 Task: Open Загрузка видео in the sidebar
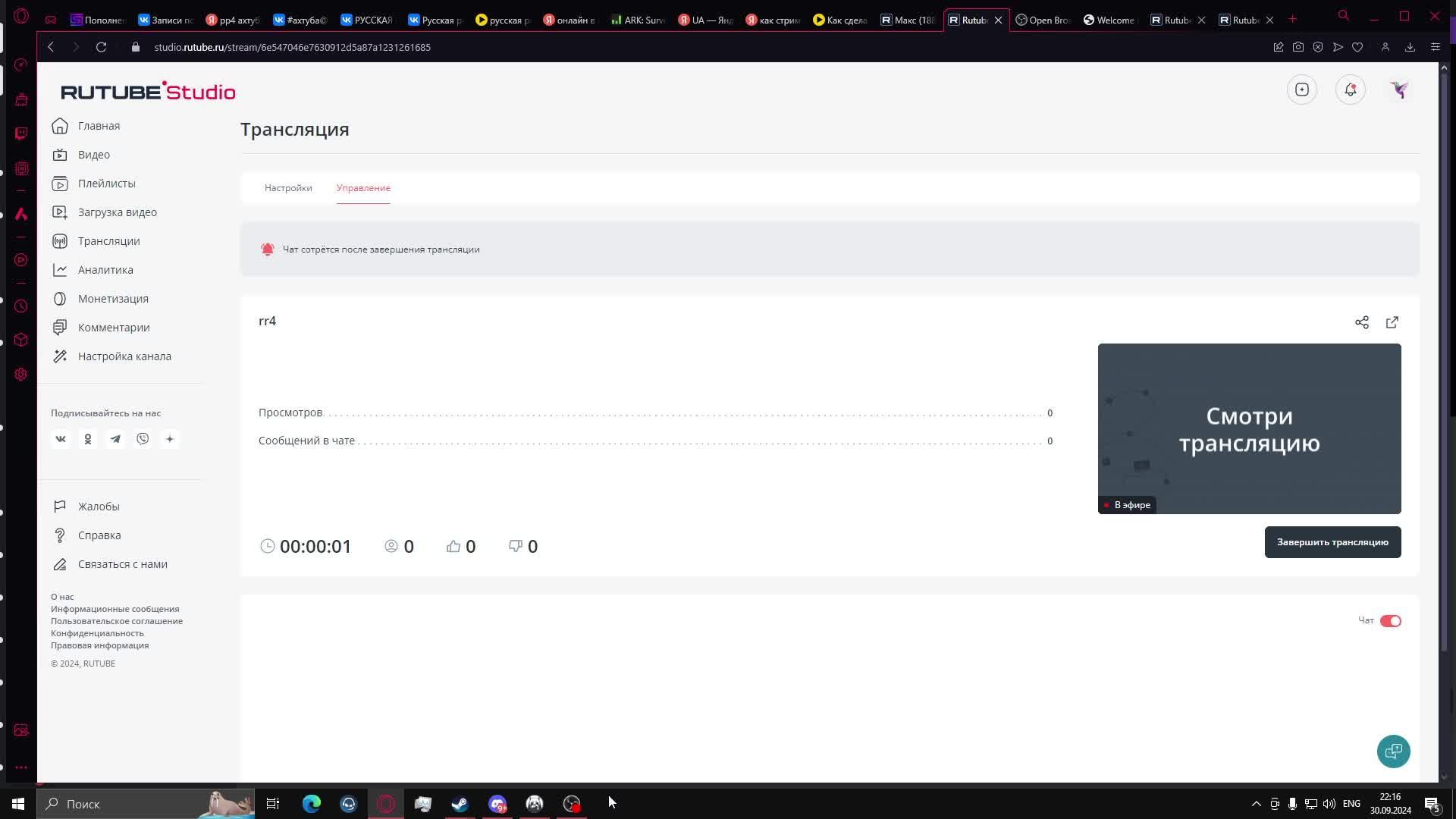[117, 212]
